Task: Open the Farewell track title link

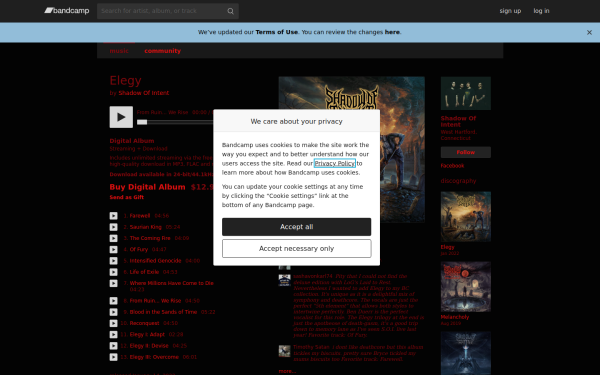Action: pyautogui.click(x=140, y=216)
